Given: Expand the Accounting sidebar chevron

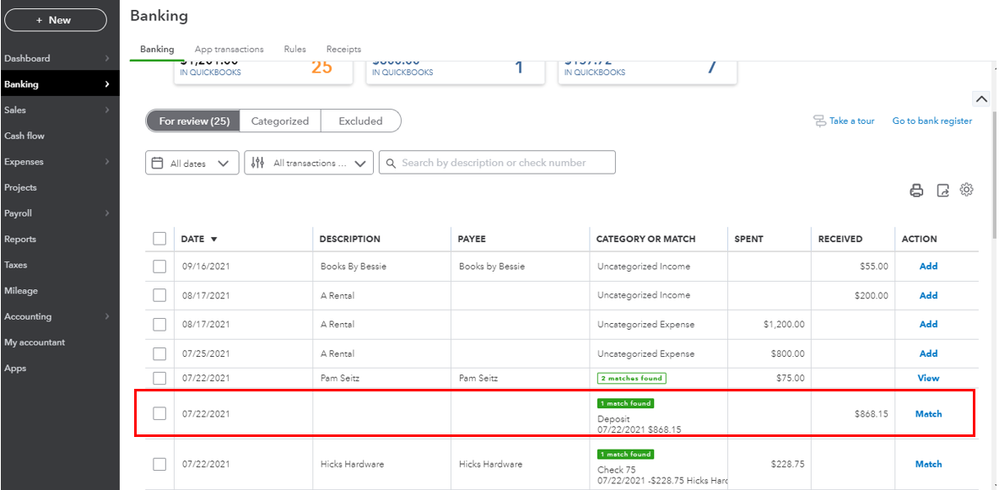Looking at the screenshot, I should click(x=107, y=316).
